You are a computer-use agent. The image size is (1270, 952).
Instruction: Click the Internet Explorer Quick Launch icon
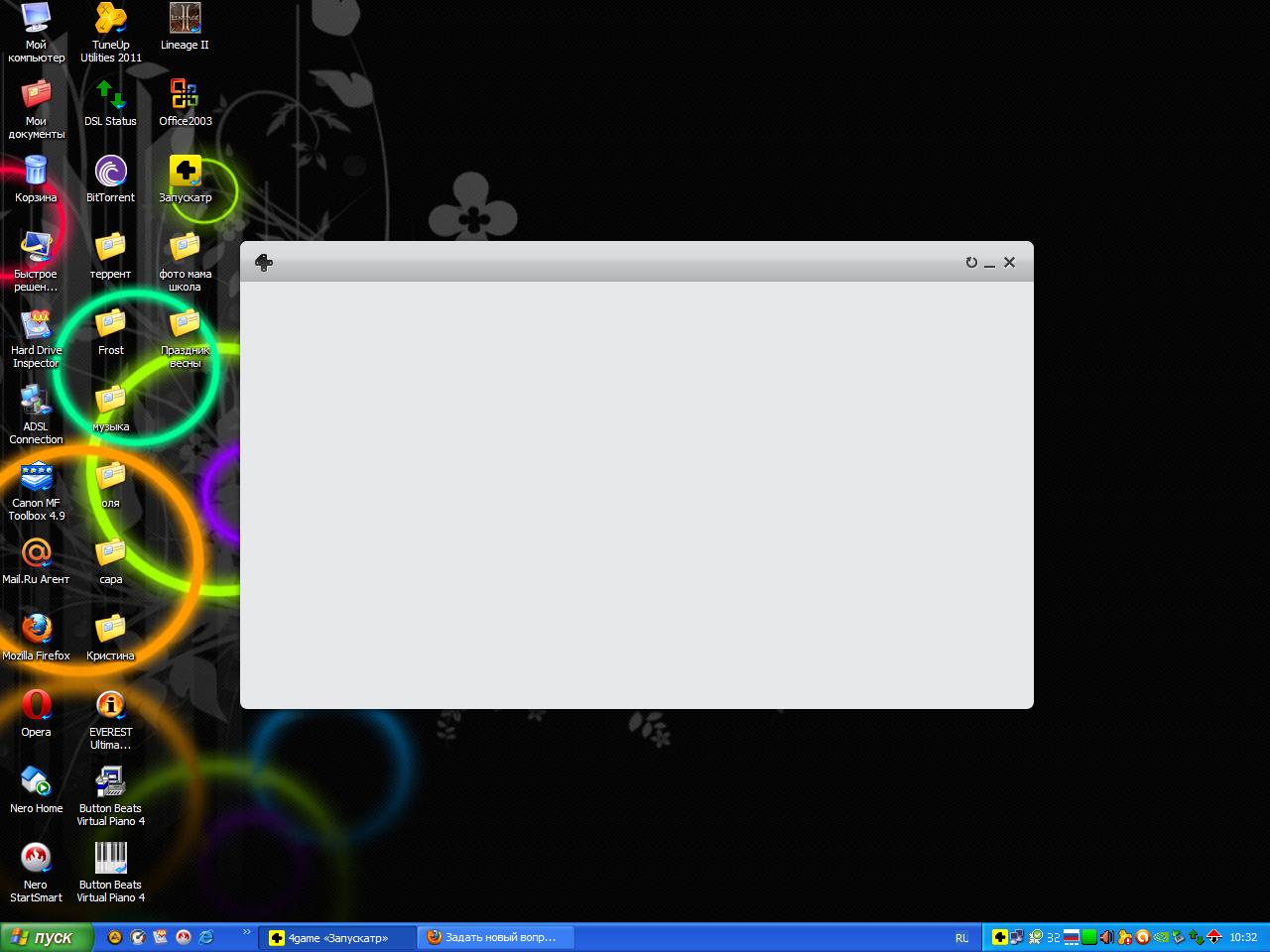(x=205, y=937)
